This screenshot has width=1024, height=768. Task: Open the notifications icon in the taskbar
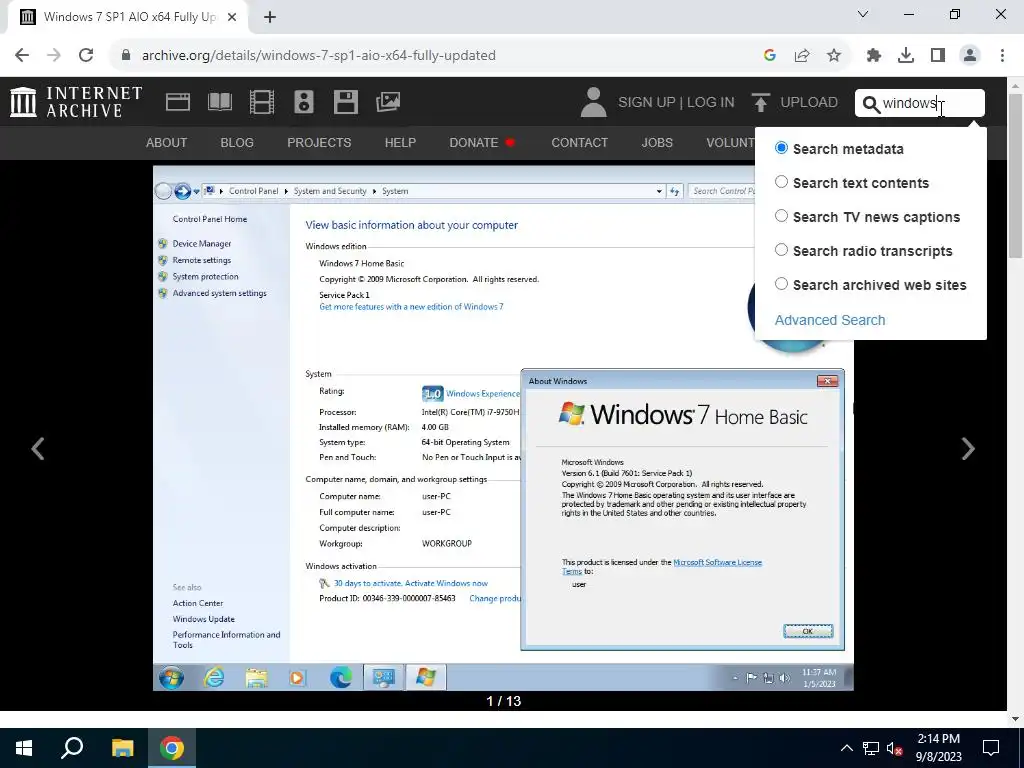[x=991, y=748]
